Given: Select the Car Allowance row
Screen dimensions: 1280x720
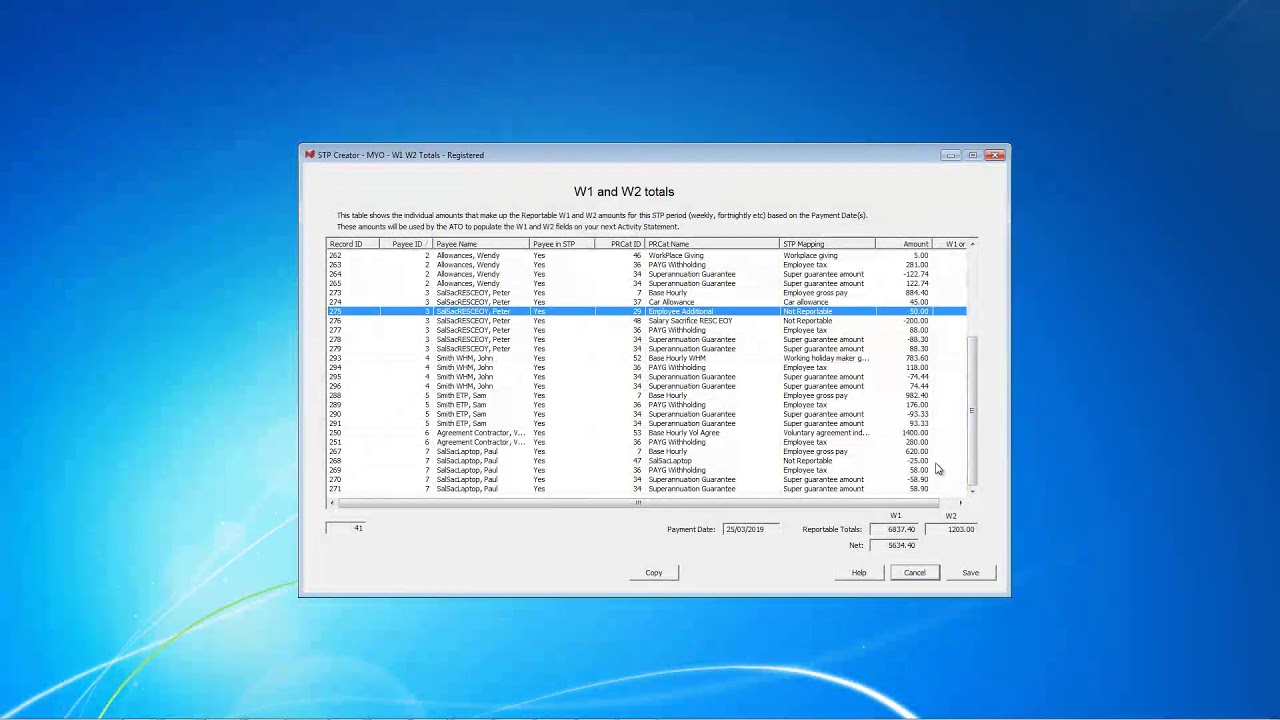Looking at the screenshot, I should pos(647,302).
